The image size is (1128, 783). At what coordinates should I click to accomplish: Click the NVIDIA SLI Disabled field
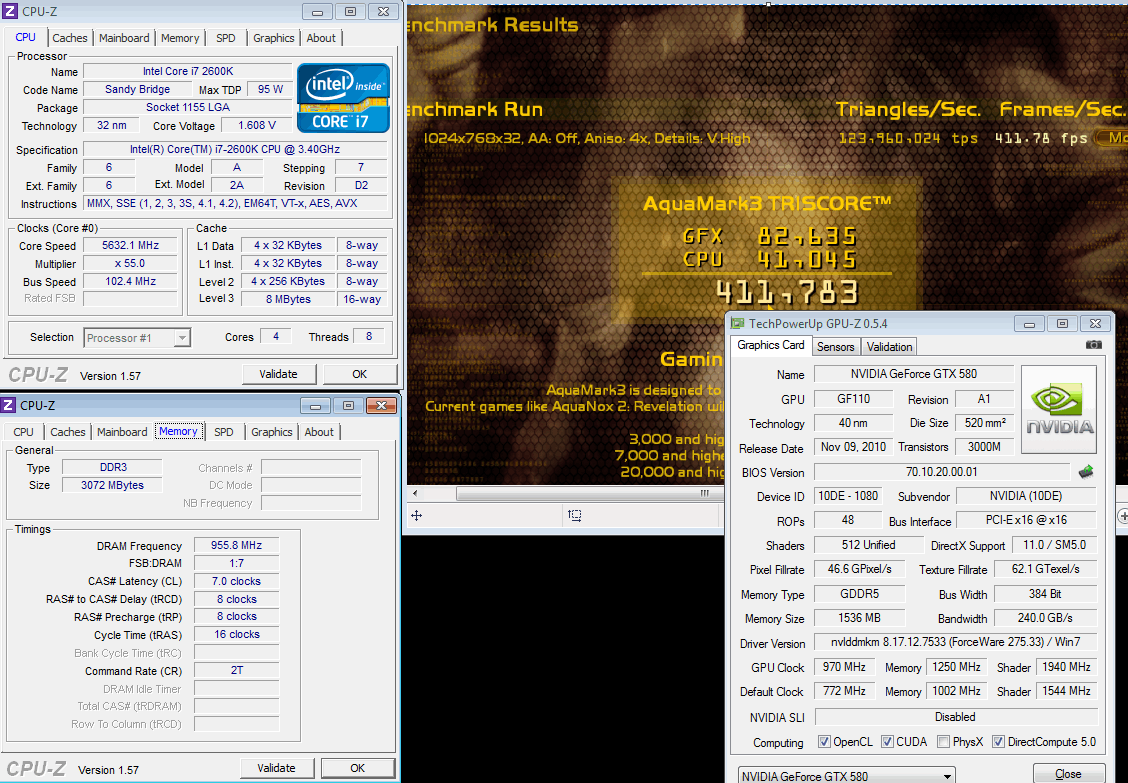(955, 717)
